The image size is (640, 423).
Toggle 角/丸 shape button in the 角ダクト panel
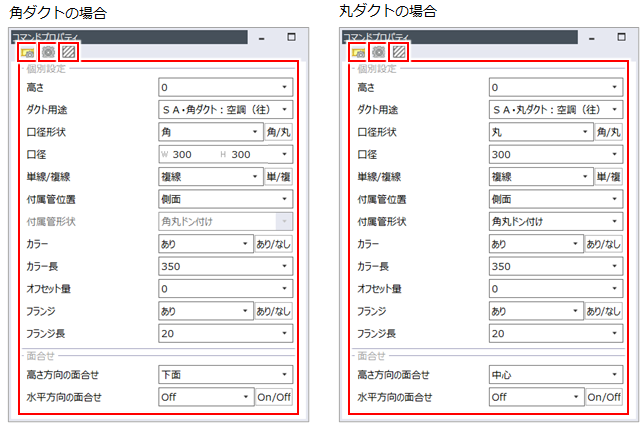point(279,132)
